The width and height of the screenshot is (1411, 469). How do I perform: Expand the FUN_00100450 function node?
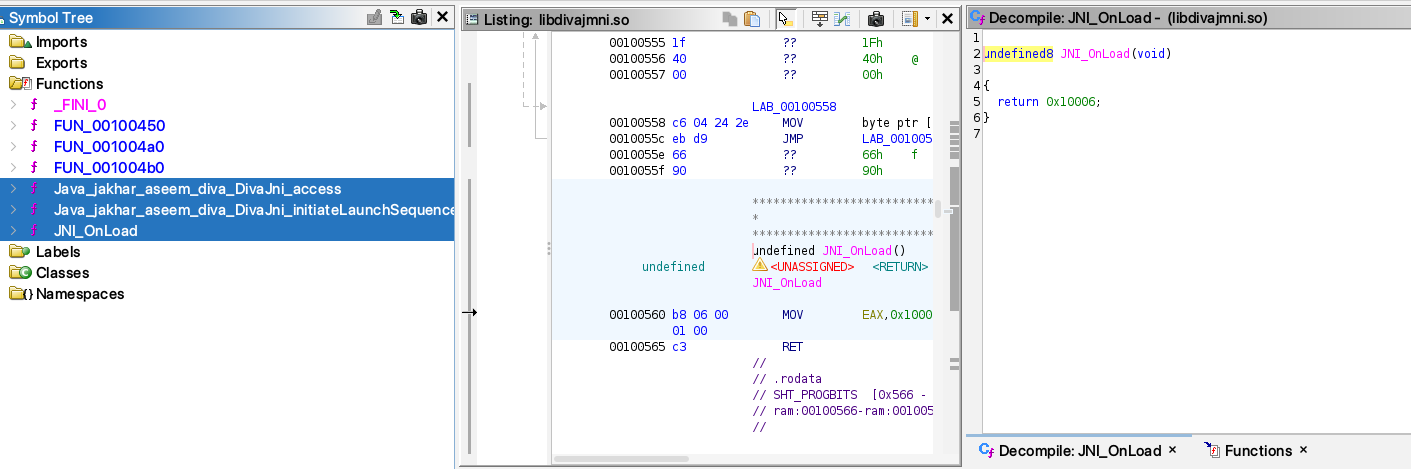13,126
